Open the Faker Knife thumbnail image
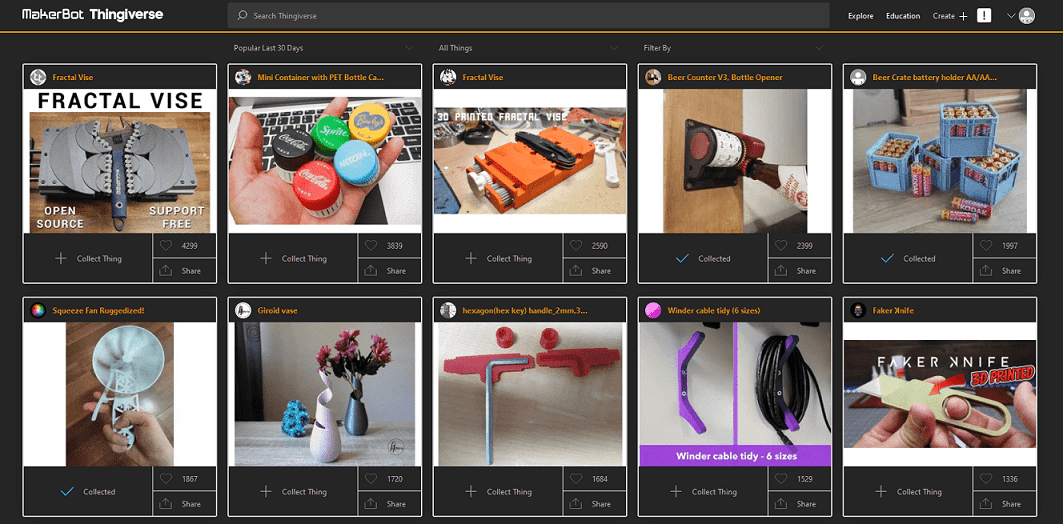Screen dimensions: 1063x524 [x=940, y=394]
